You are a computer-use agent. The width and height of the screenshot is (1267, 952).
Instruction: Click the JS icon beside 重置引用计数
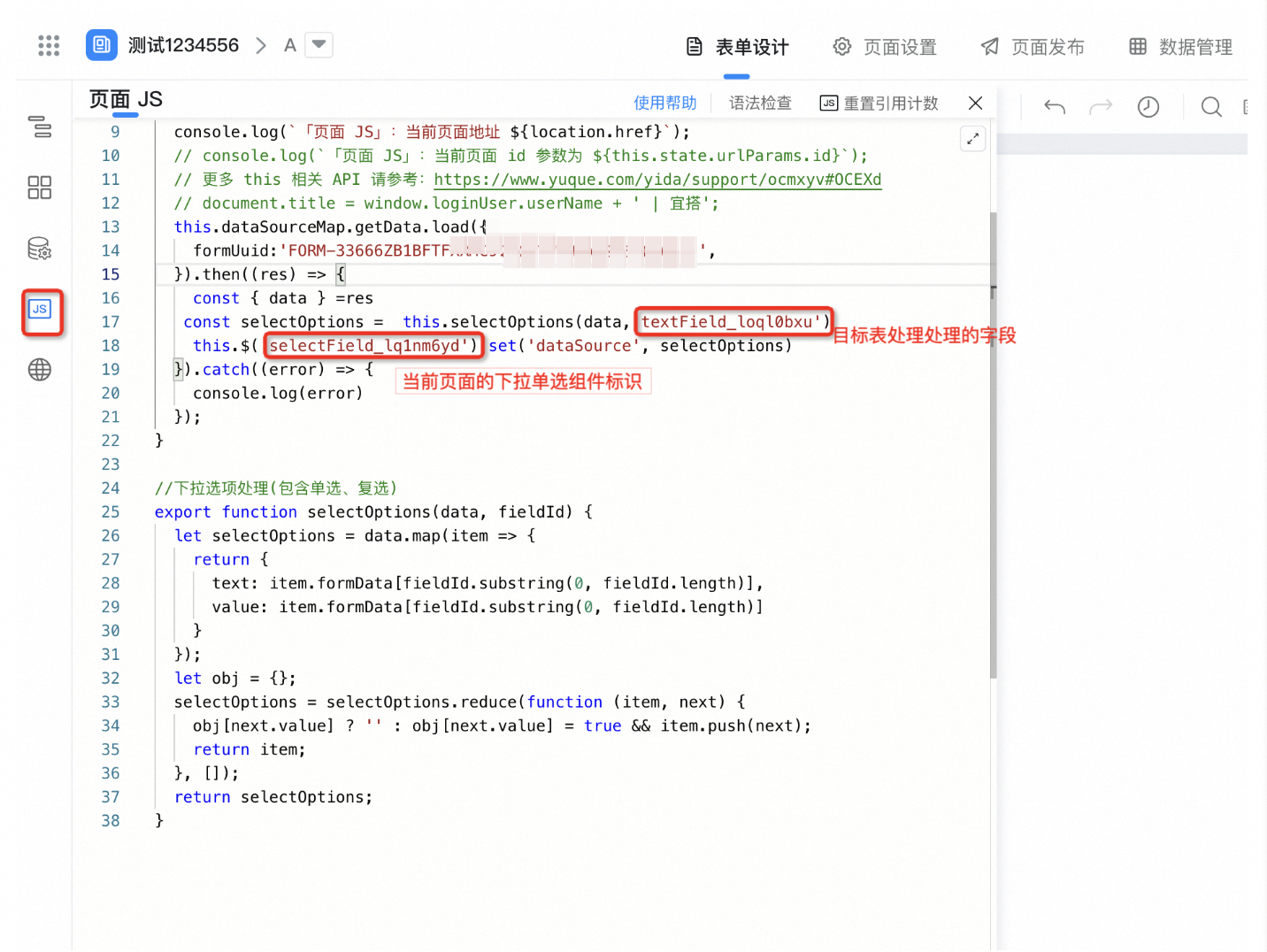coord(828,104)
